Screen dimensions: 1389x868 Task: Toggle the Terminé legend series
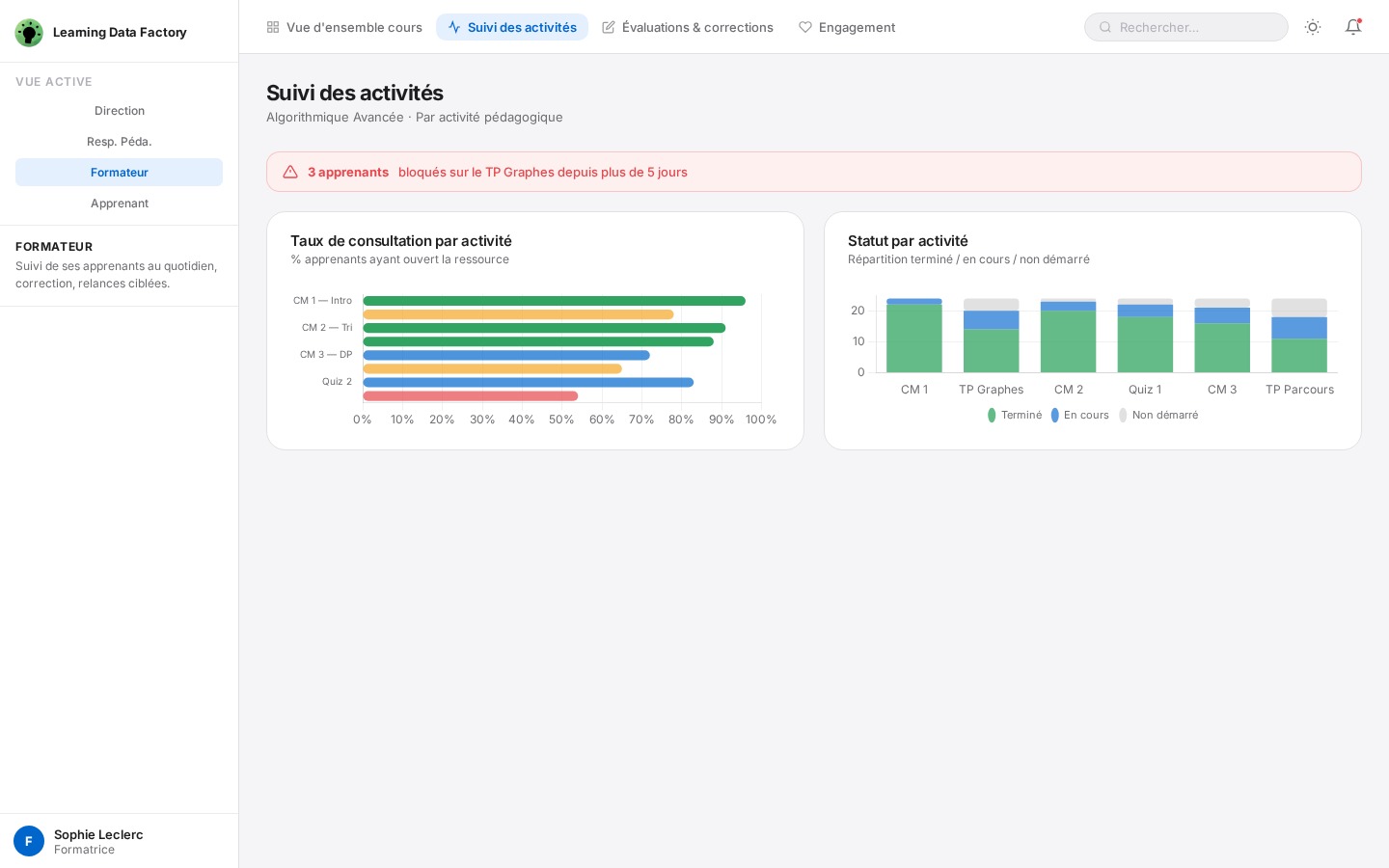1015,416
